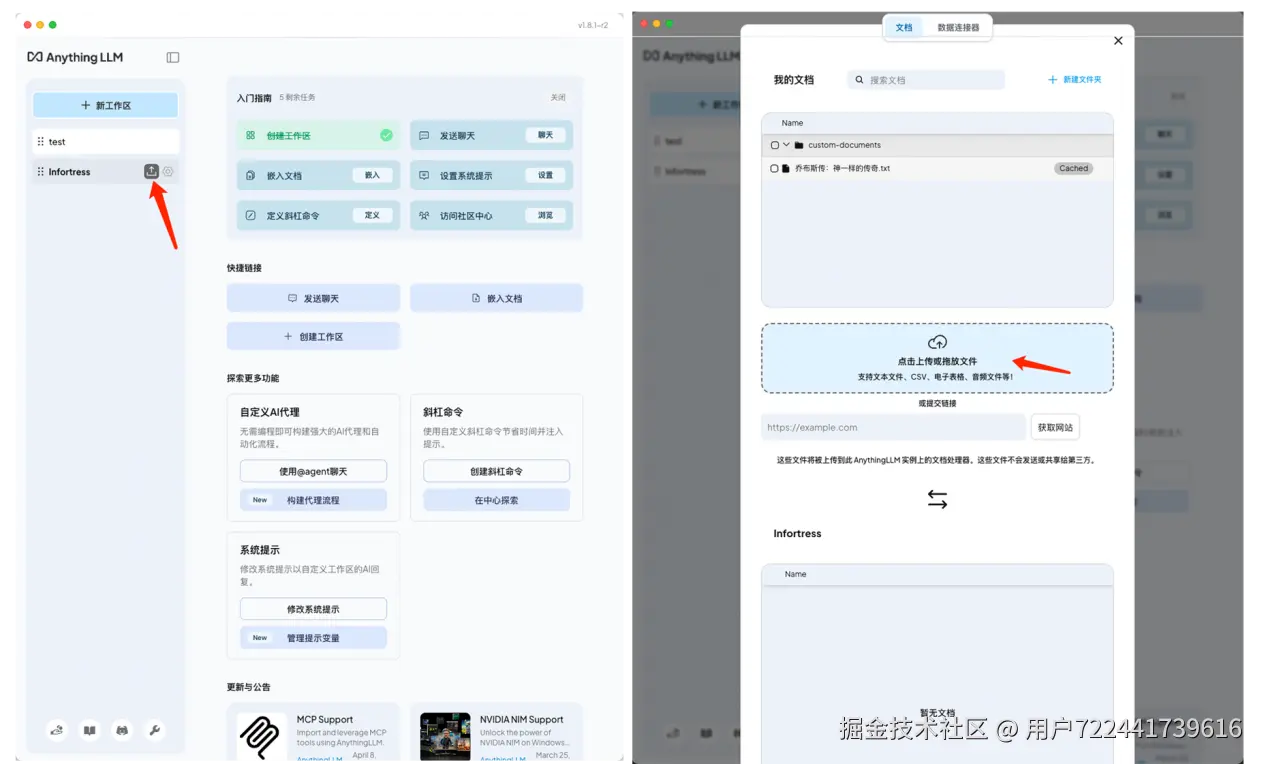Click the 构建代理流程 button
The height and width of the screenshot is (764, 1264).
[x=313, y=500]
